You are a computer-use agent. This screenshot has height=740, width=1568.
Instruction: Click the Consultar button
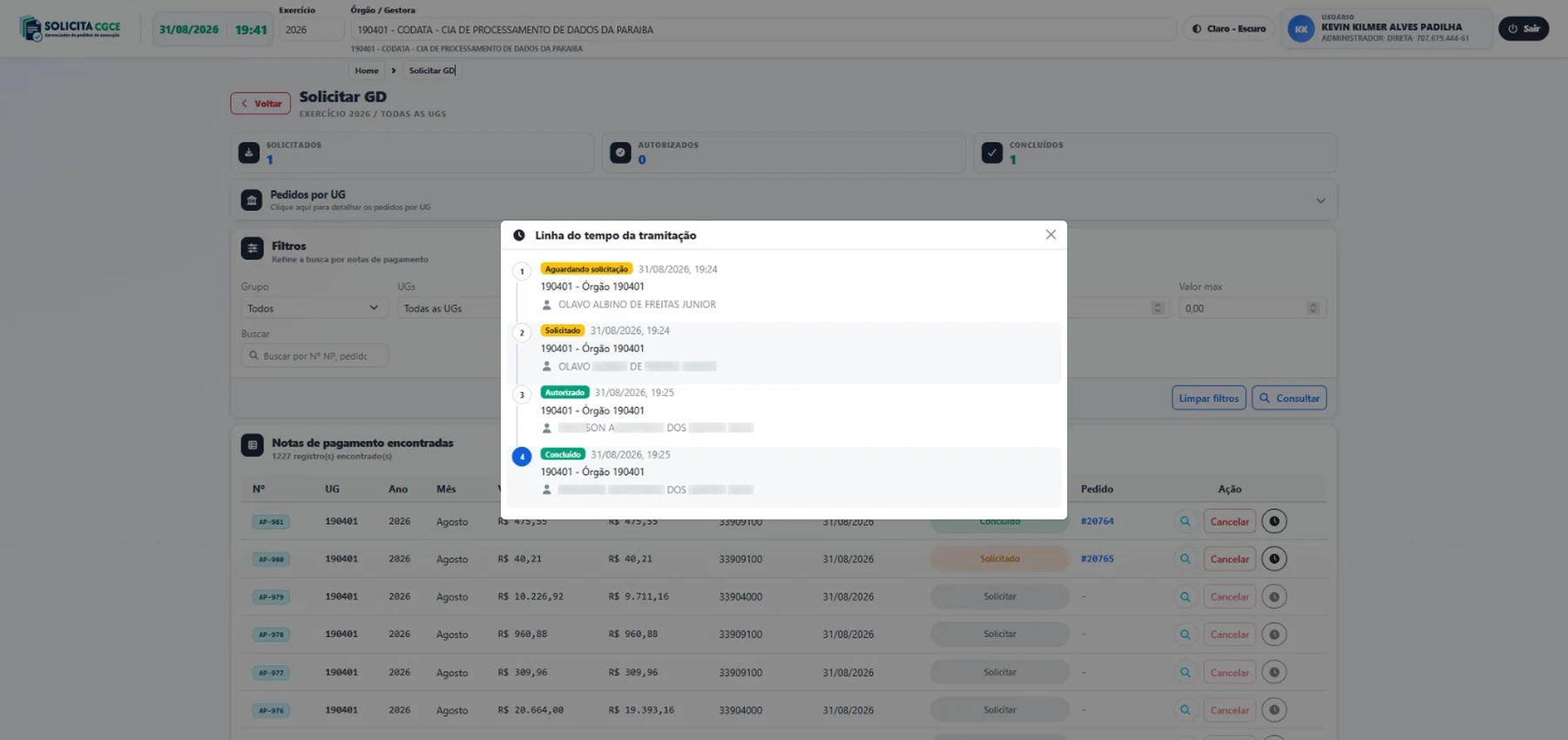[x=1289, y=398]
